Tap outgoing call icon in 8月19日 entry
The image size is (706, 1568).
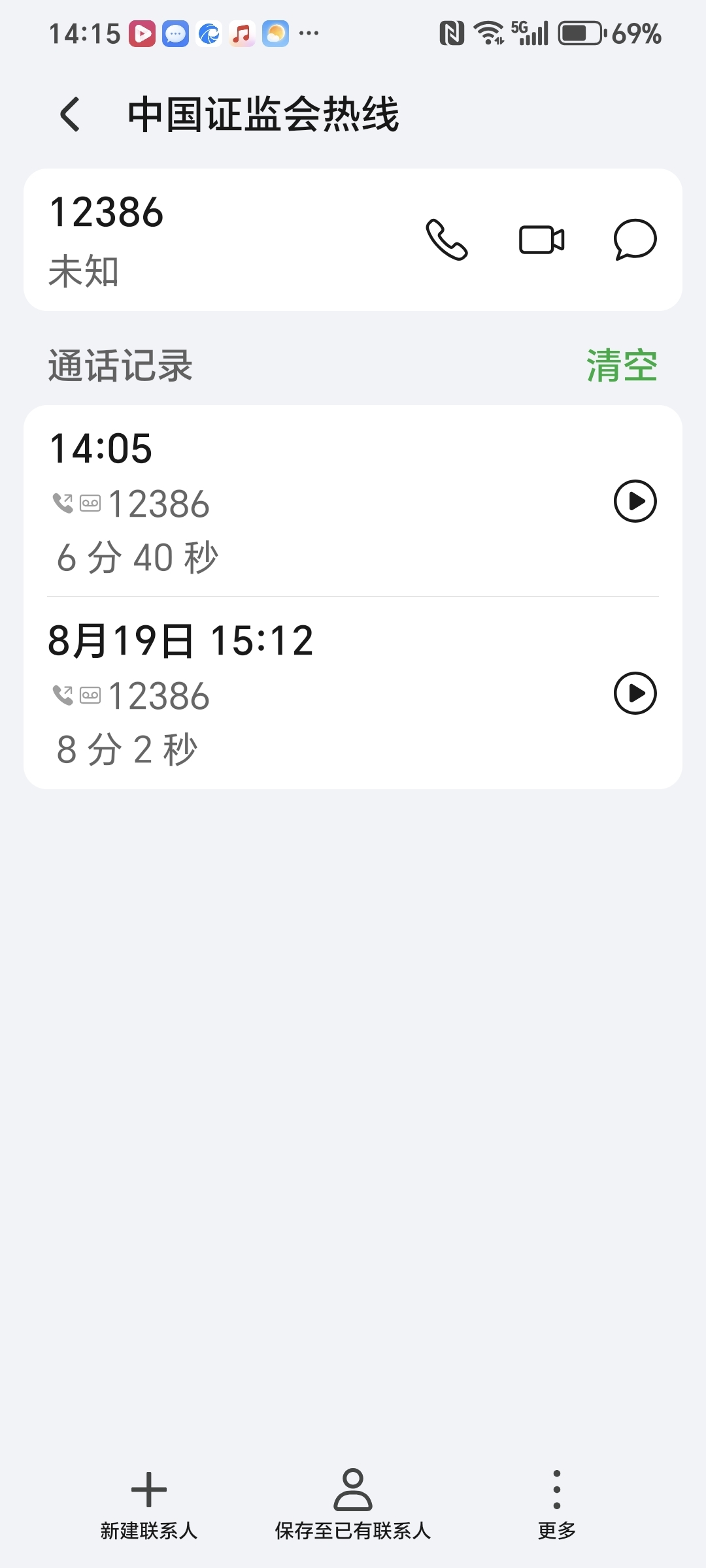tap(63, 695)
